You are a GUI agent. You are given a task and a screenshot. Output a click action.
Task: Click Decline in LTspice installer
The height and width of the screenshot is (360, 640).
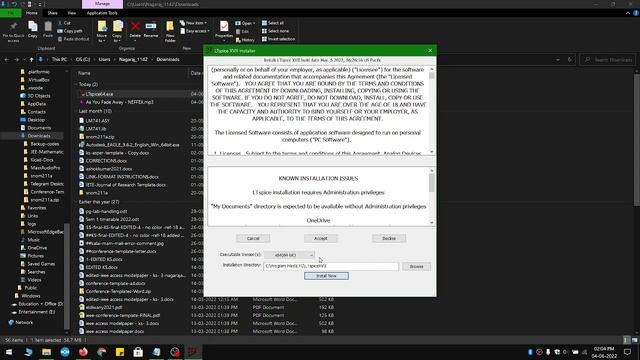pos(389,238)
